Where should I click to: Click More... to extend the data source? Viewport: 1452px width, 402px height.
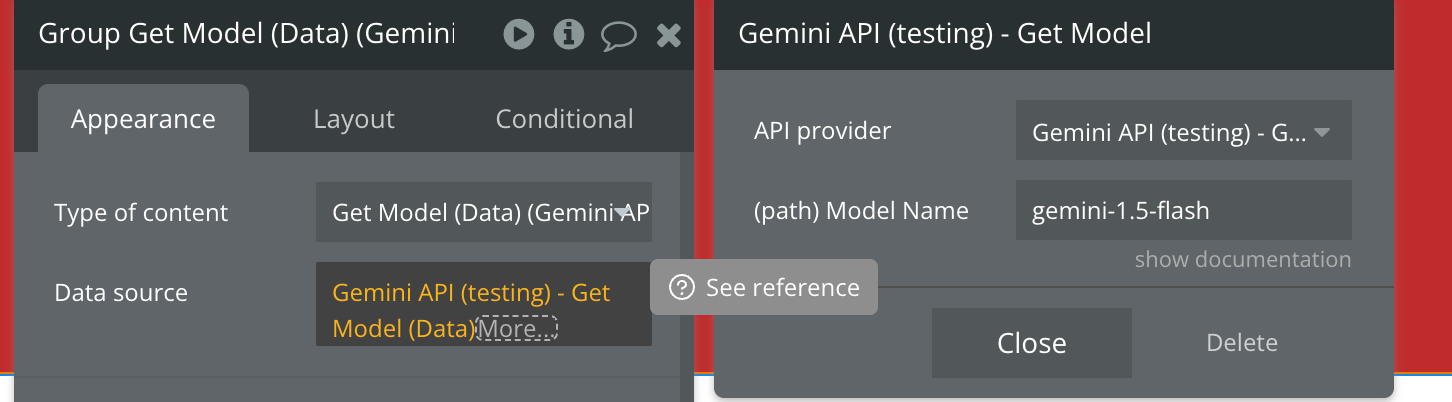[x=516, y=328]
